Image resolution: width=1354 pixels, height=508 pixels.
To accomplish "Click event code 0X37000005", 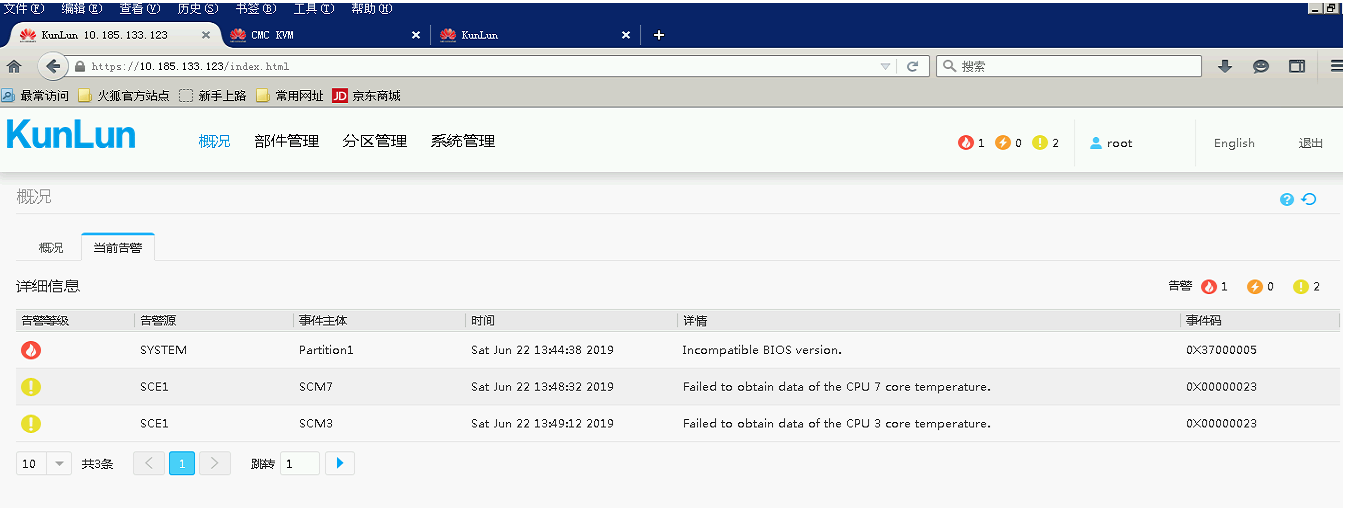I will click(1223, 351).
